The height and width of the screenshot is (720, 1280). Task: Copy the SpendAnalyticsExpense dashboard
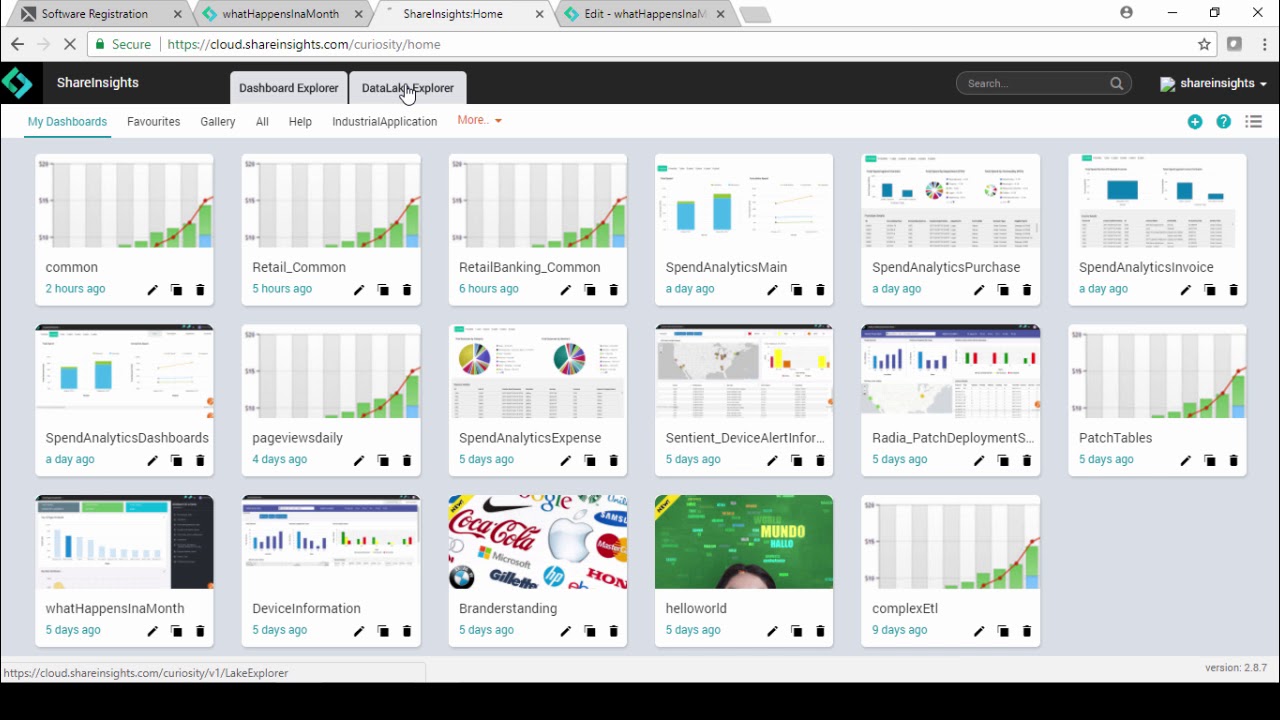click(x=590, y=461)
